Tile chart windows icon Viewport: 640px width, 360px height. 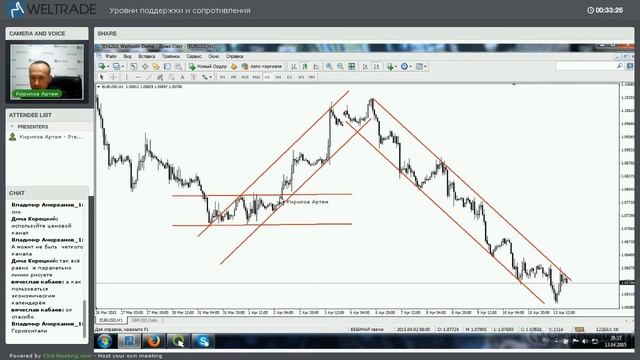point(352,66)
